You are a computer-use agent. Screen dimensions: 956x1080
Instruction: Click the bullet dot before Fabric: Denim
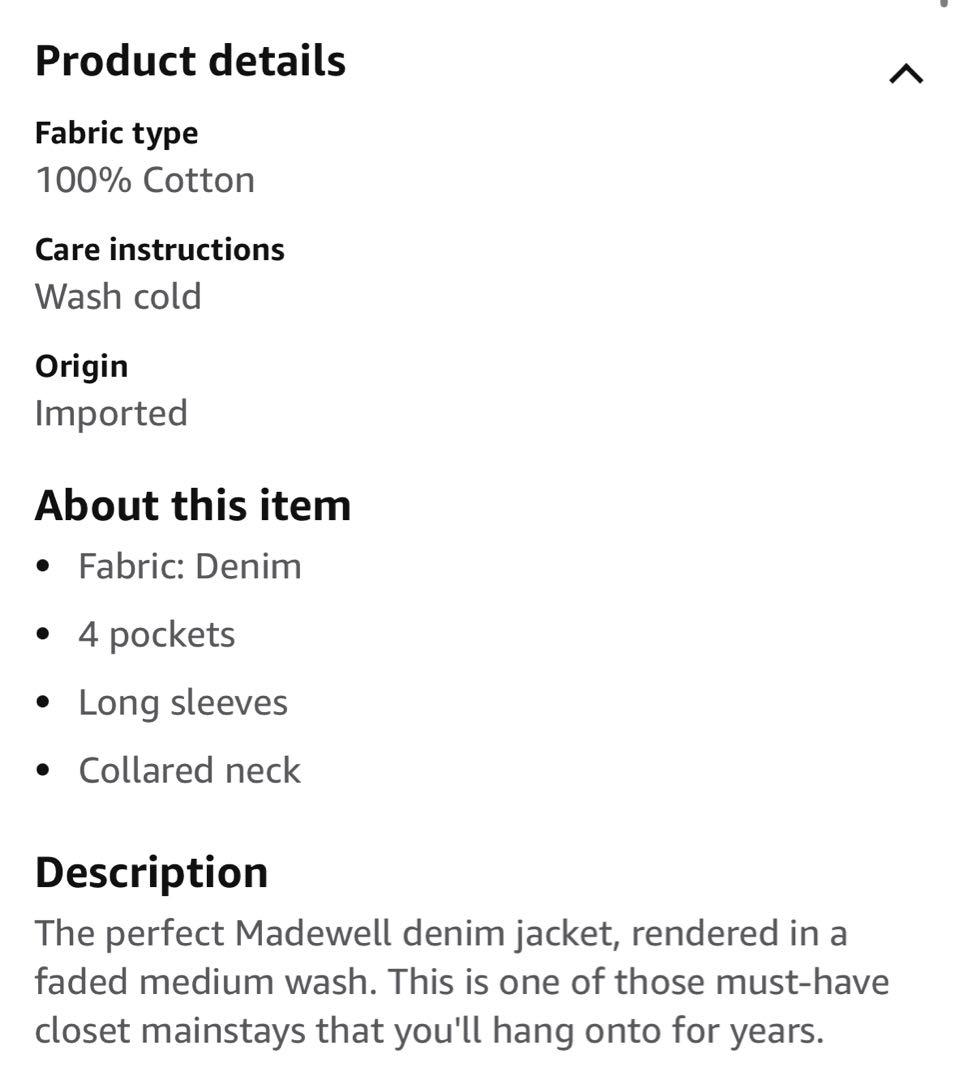click(x=43, y=566)
